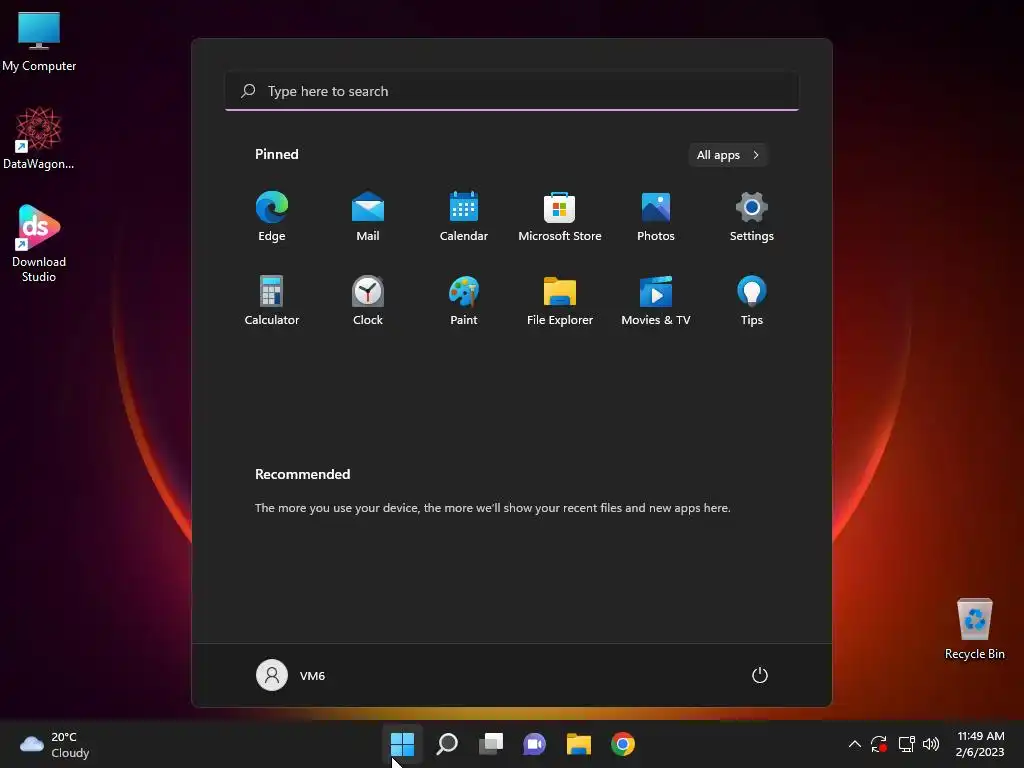Viewport: 1024px width, 768px height.
Task: Click the Pinned section heading
Action: (x=277, y=154)
